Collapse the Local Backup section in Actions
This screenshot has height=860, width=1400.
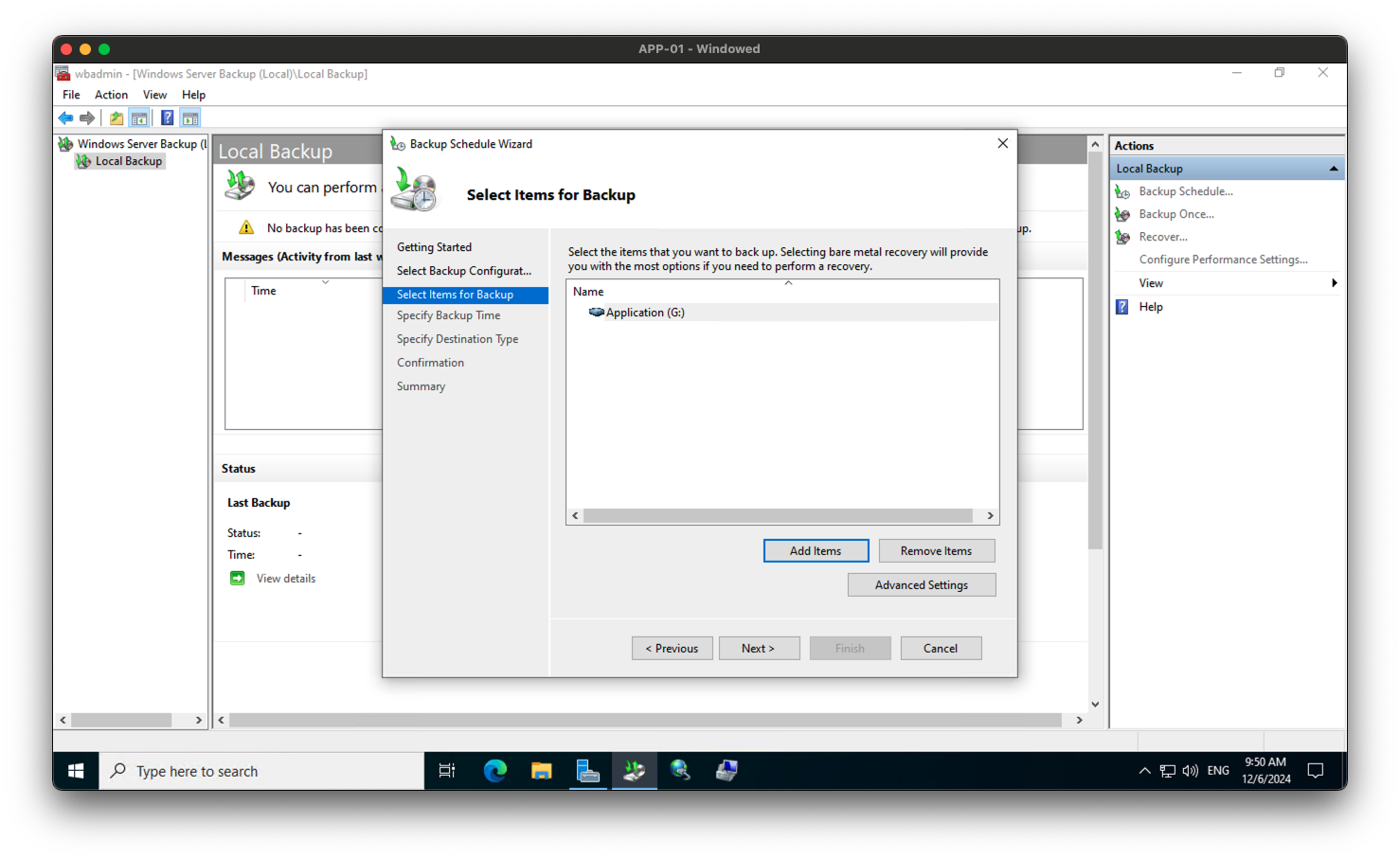[x=1334, y=168]
